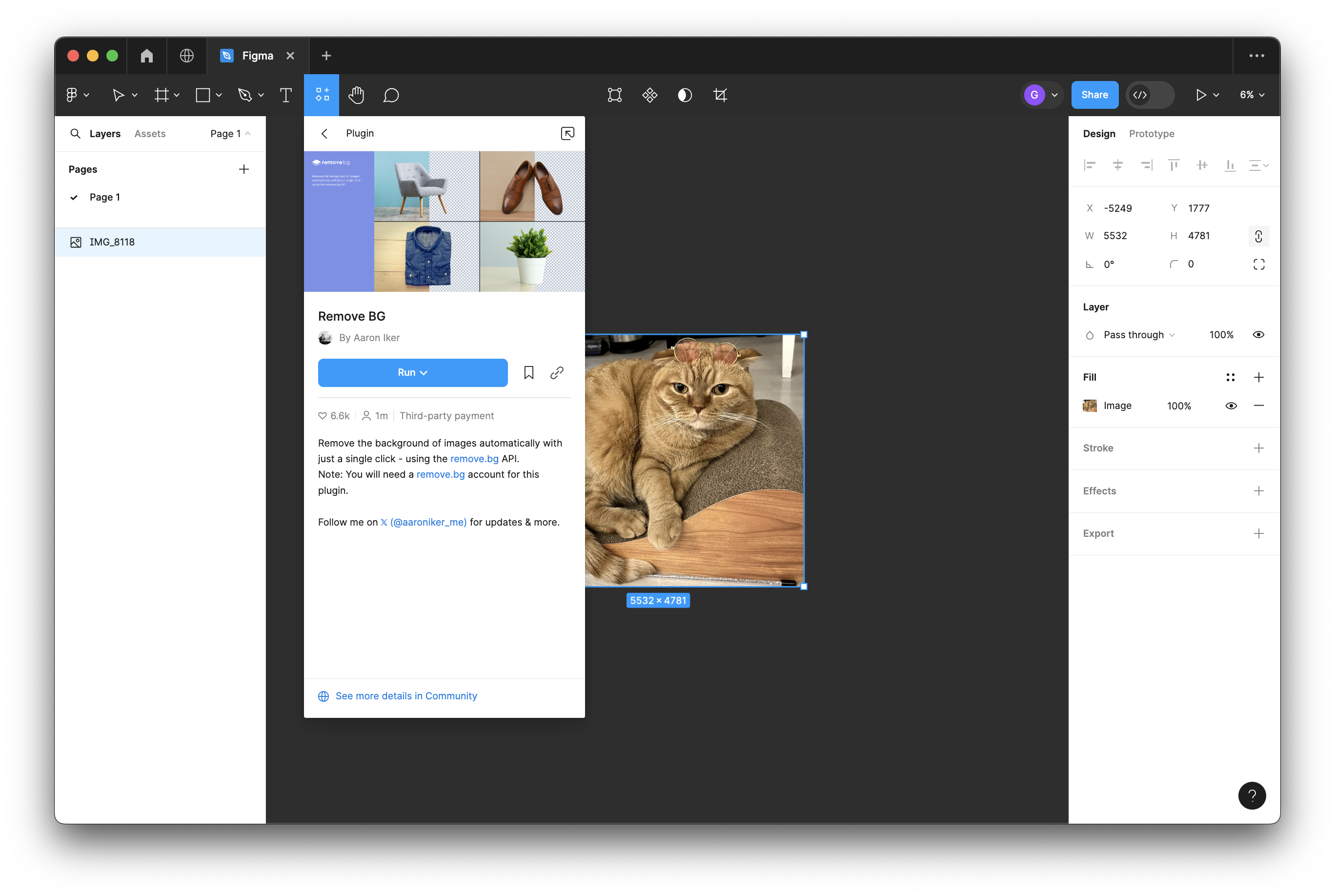Open See more details in Community

click(x=405, y=695)
